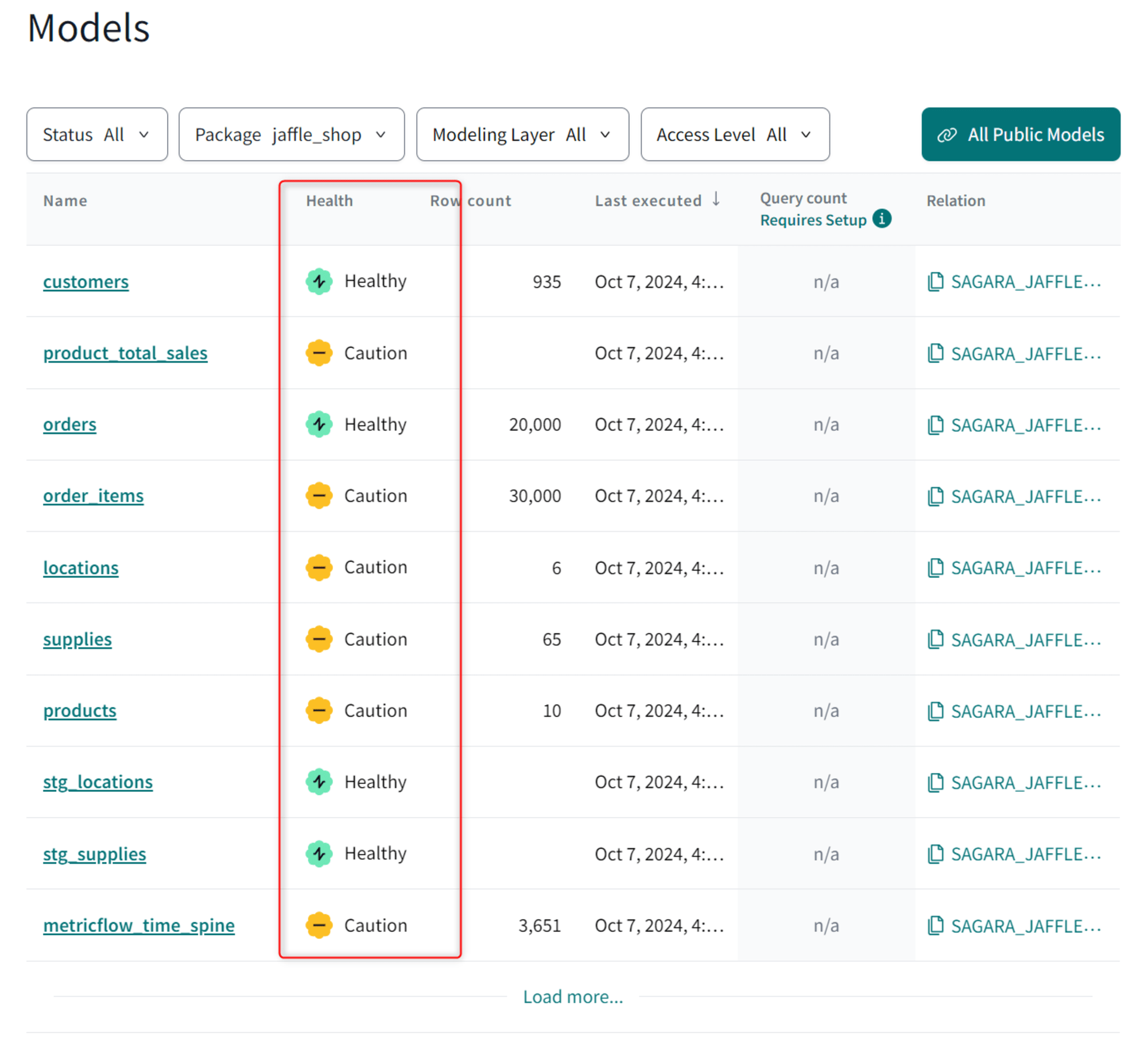Copy relation icon in stg_supplies row

(936, 854)
